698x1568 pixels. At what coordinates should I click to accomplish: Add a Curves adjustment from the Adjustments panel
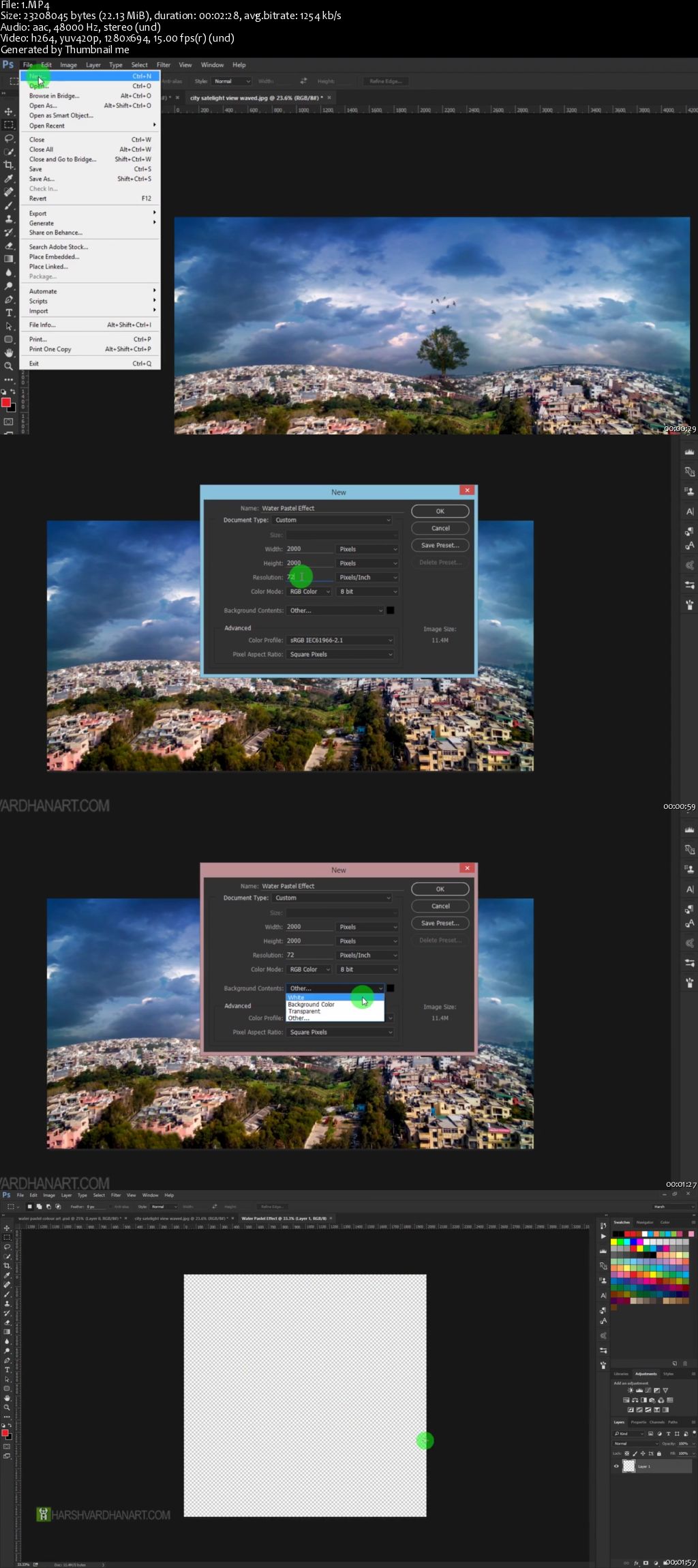click(648, 1390)
